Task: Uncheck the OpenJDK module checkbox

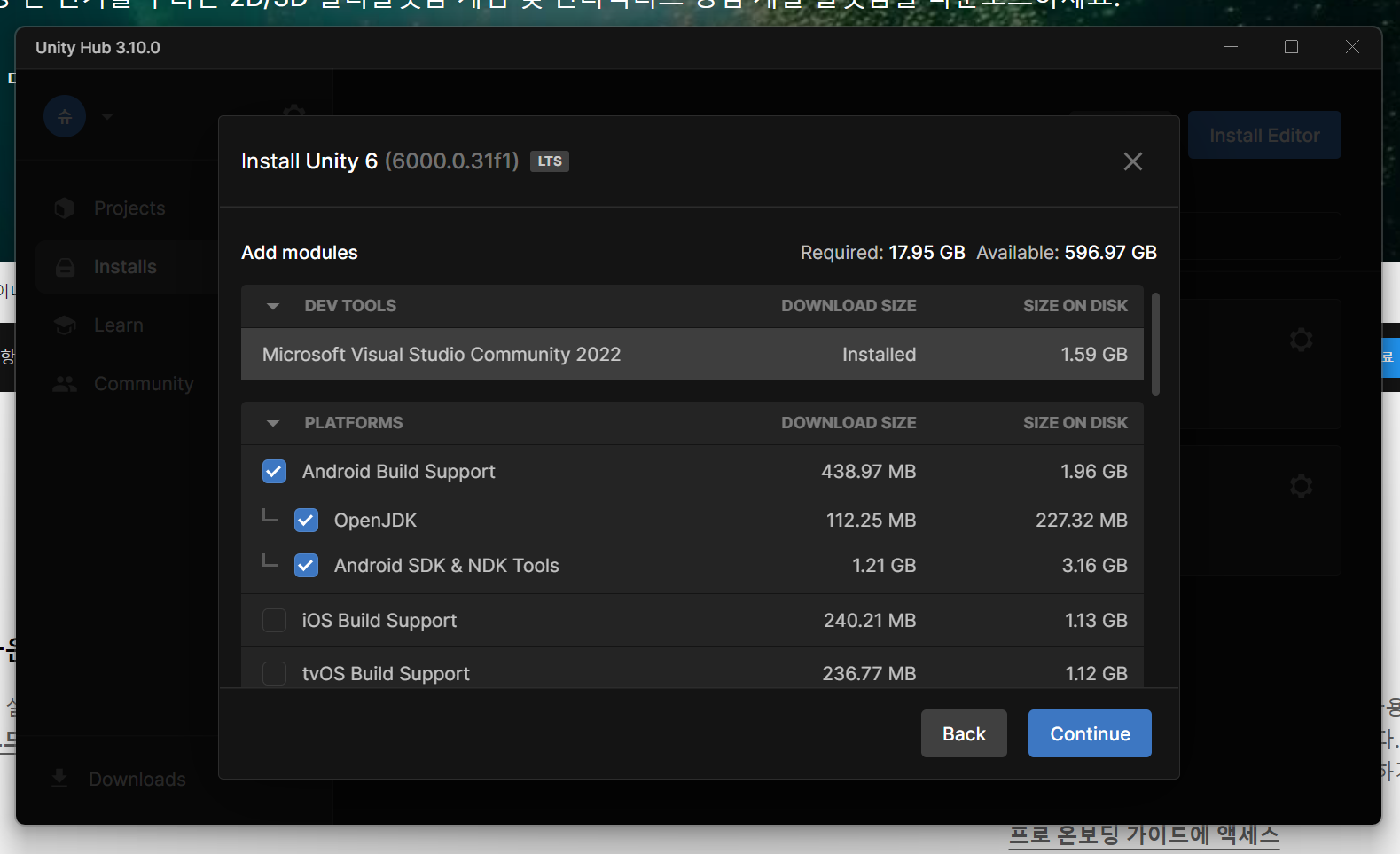Action: (306, 520)
